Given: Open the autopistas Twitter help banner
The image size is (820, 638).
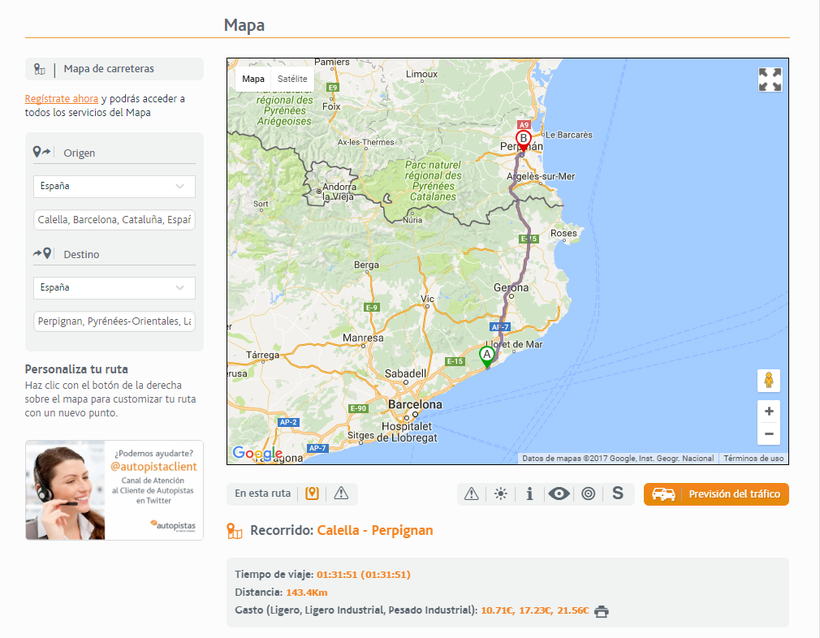Looking at the screenshot, I should [x=114, y=490].
